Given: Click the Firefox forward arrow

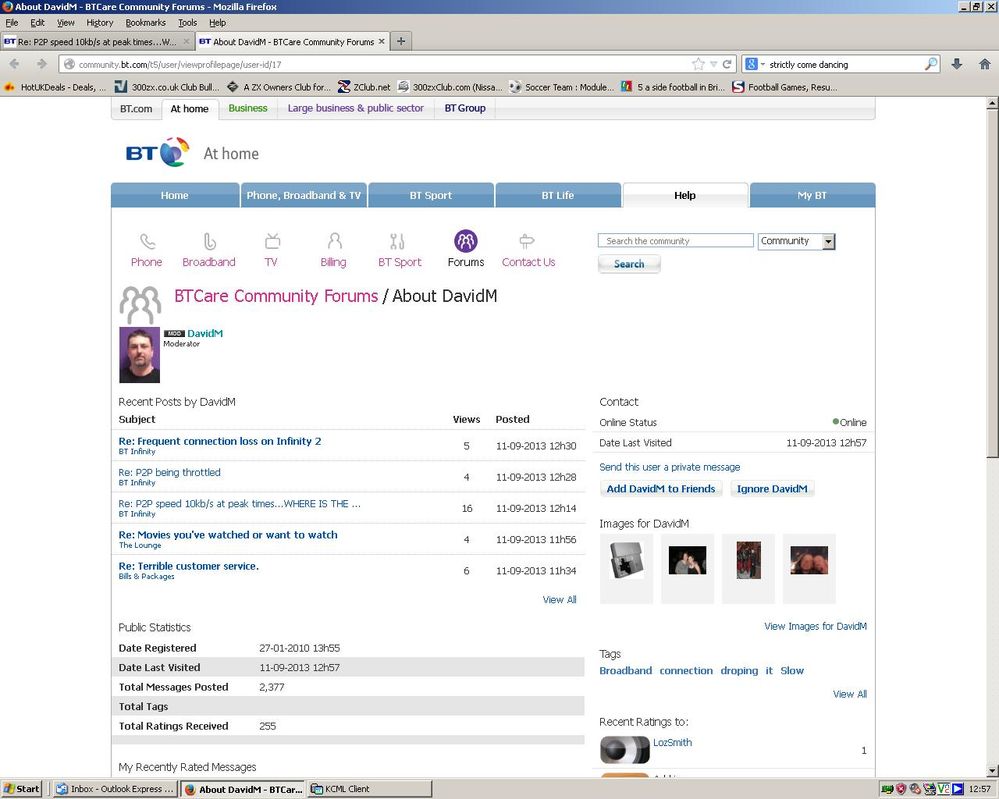Looking at the screenshot, I should coord(42,64).
